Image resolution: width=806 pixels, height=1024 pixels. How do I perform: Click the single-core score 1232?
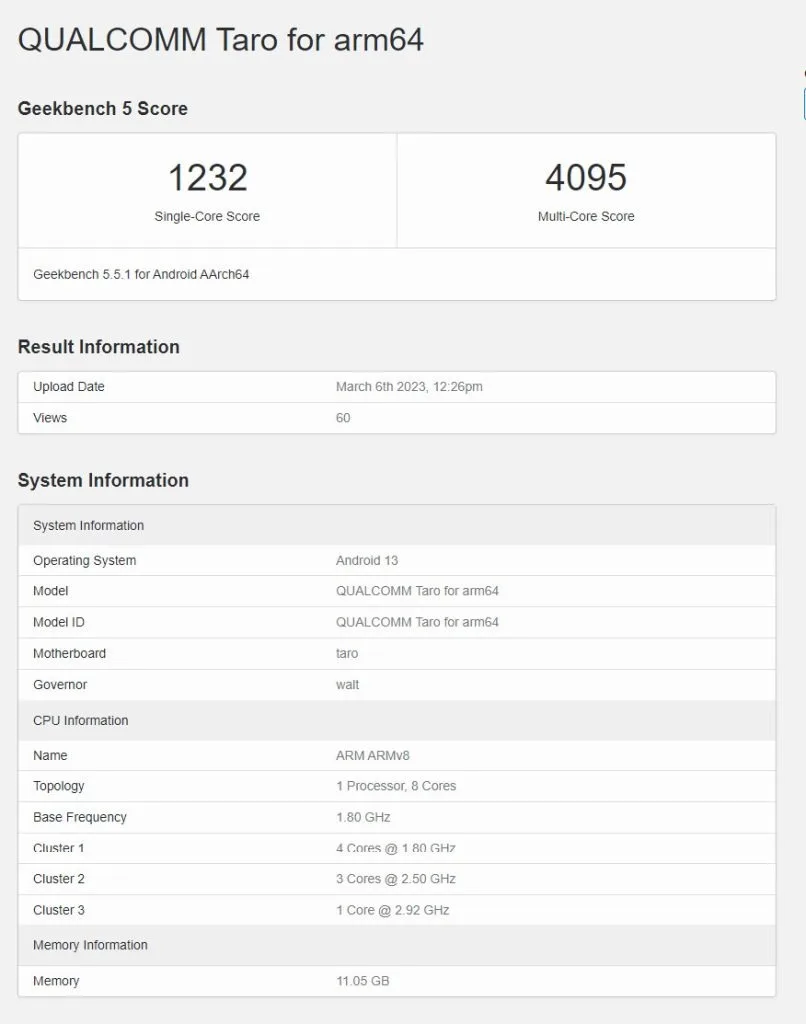click(x=207, y=178)
